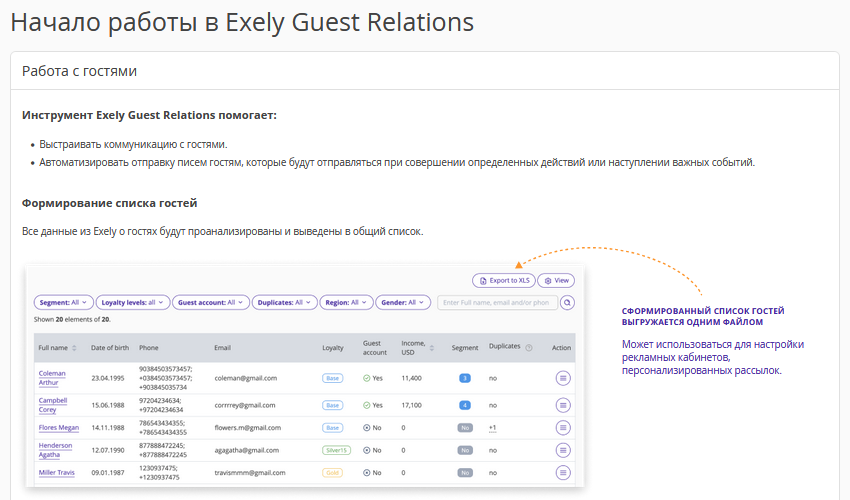The image size is (850, 500).
Task: Click the Duplicates help question icon
Action: (529, 348)
